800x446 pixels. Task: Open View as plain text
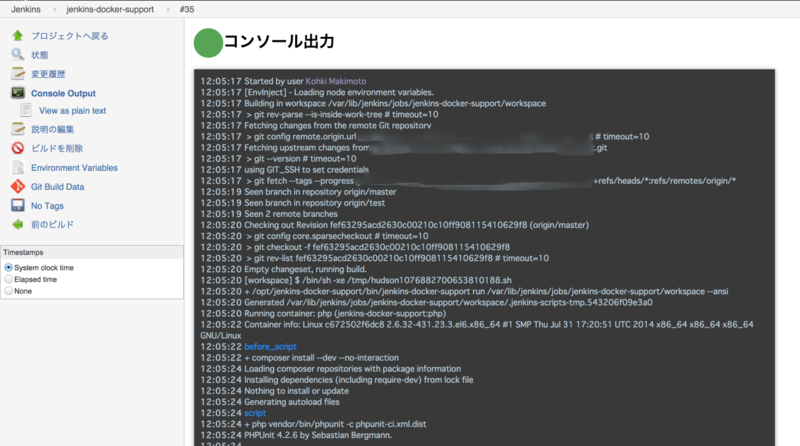tap(72, 111)
